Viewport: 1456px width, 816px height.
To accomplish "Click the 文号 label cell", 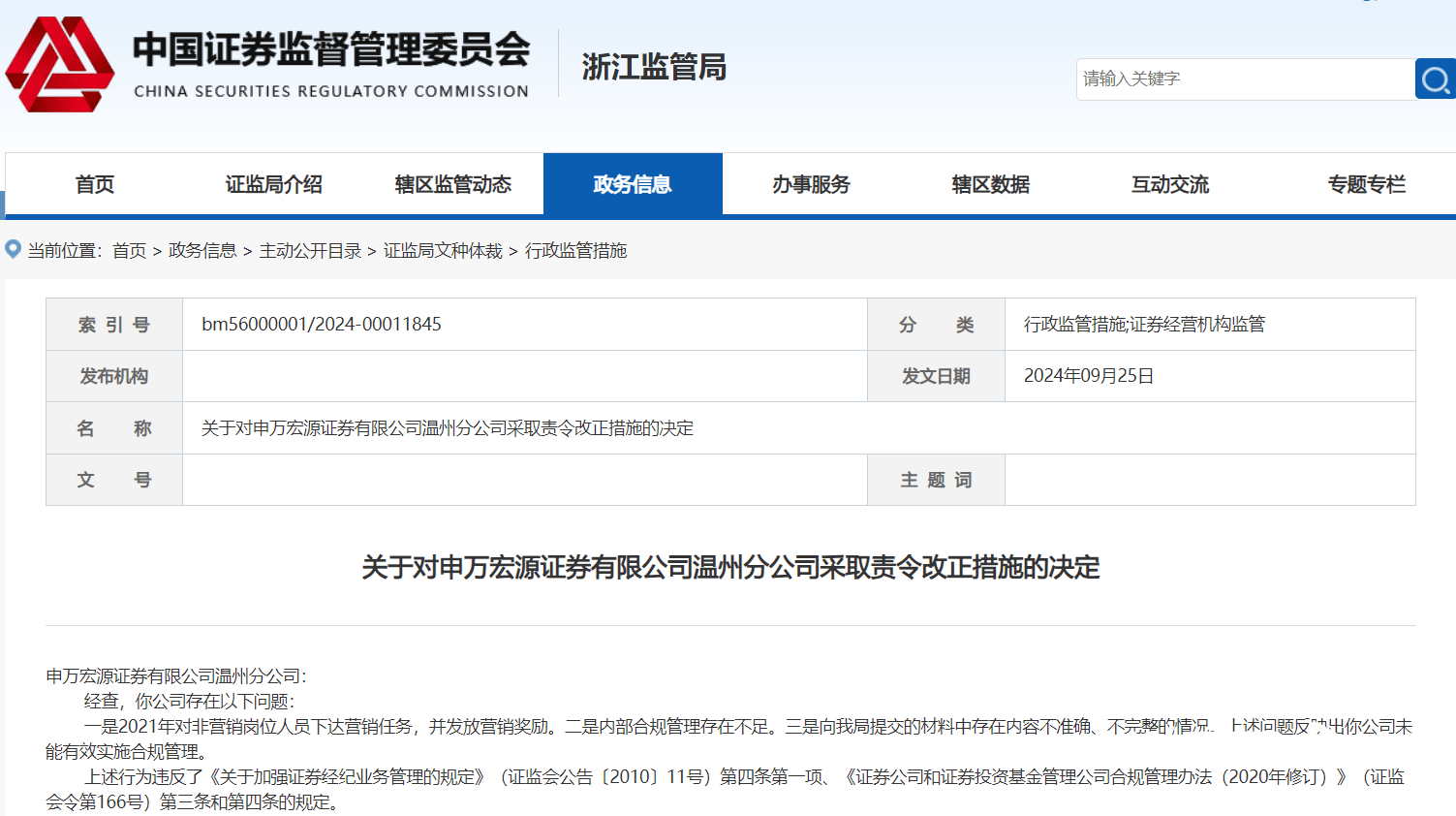I will point(114,480).
